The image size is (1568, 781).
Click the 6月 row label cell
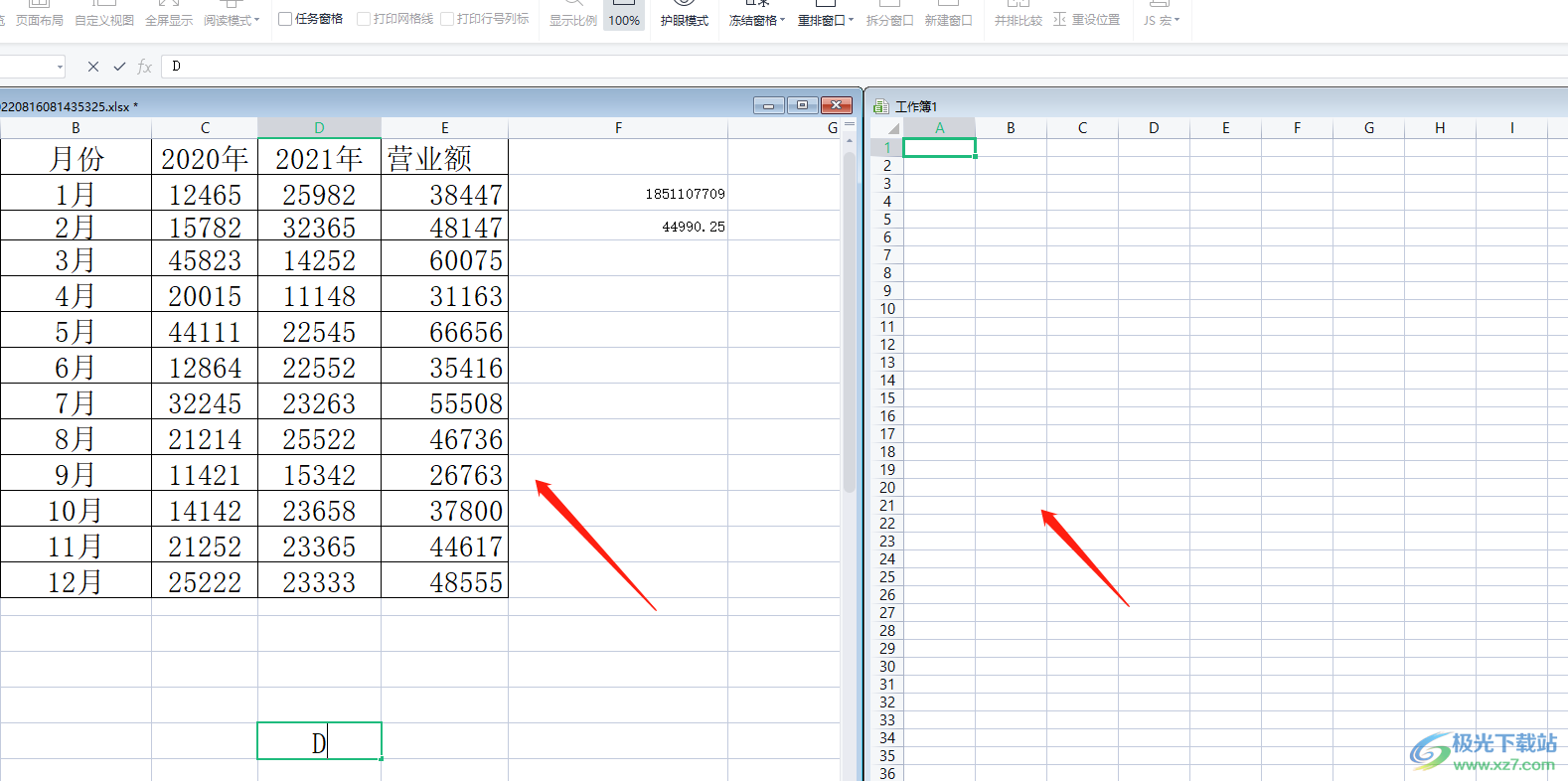coord(76,367)
